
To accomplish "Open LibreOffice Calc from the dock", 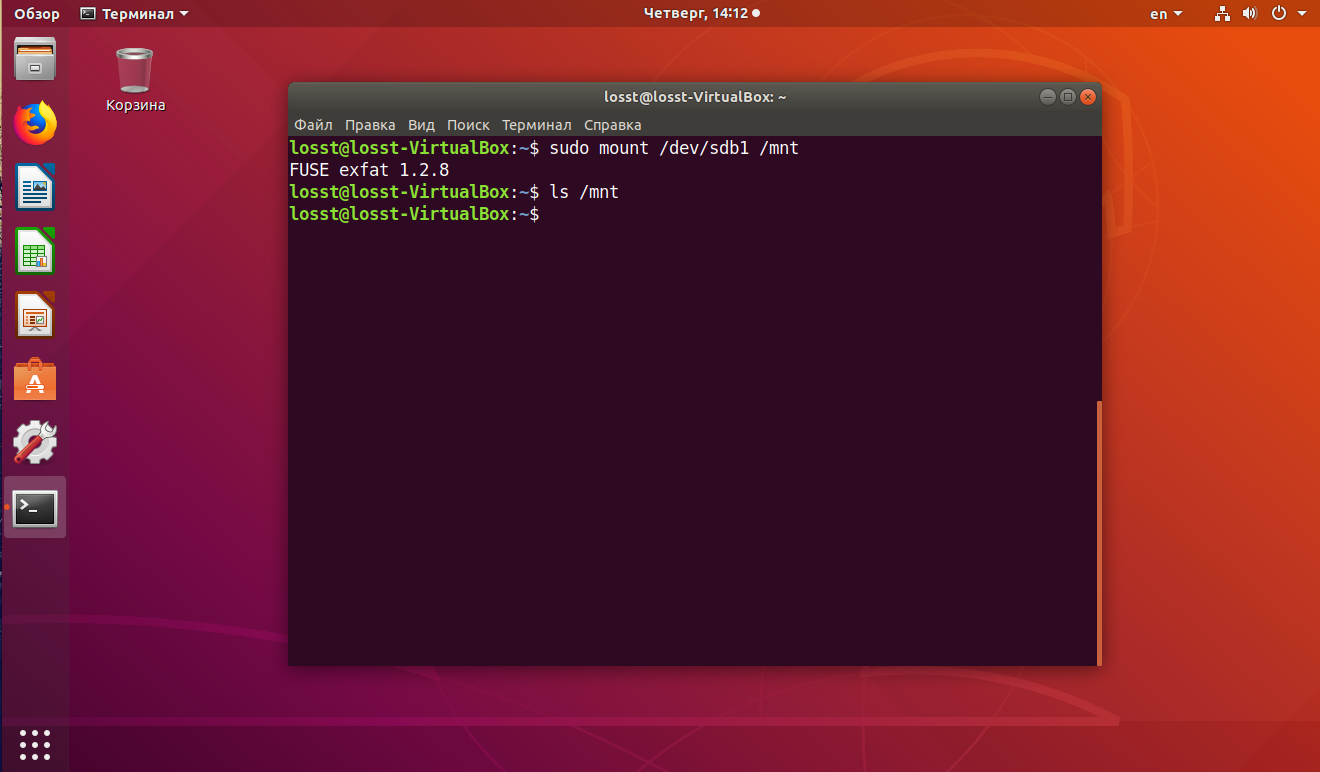I will (x=35, y=251).
